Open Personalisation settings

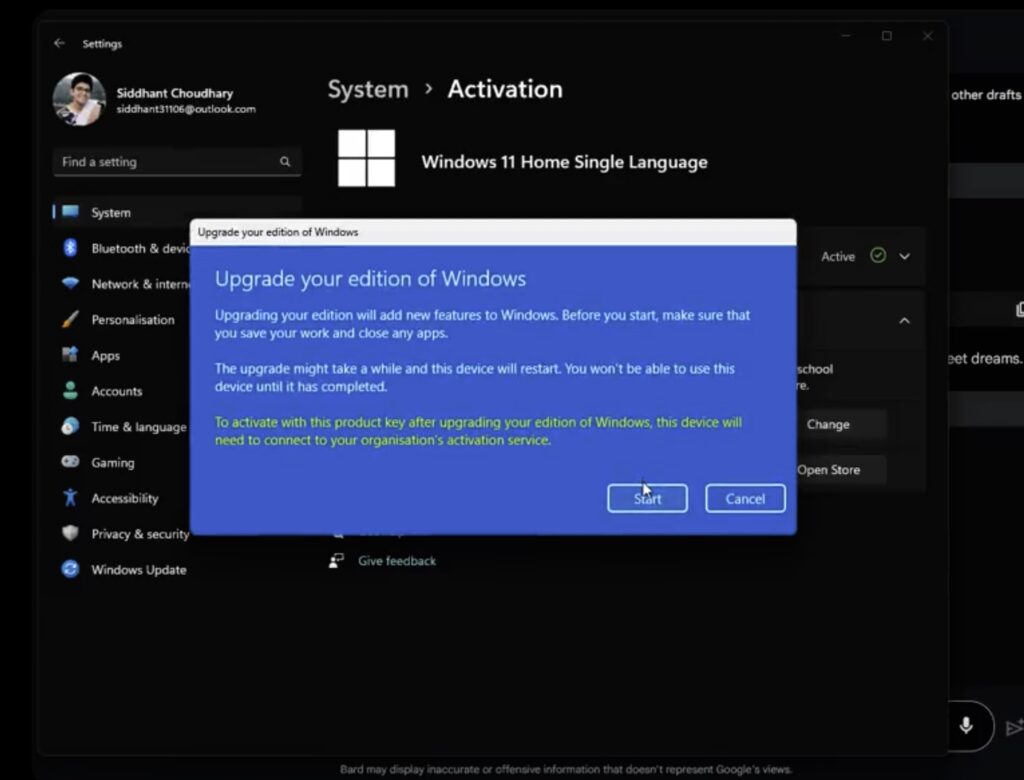pyautogui.click(x=133, y=319)
